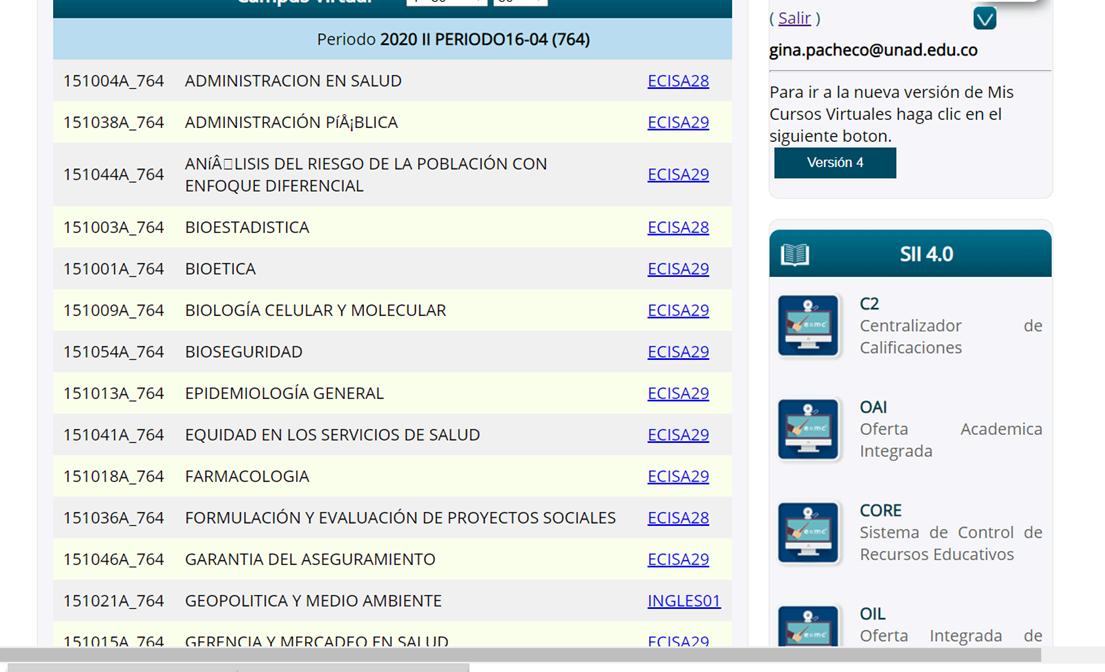The height and width of the screenshot is (672, 1105).
Task: Open ECISA29 link for ADMINISTRACIÓN PÚBLICA row
Action: pyautogui.click(x=678, y=123)
